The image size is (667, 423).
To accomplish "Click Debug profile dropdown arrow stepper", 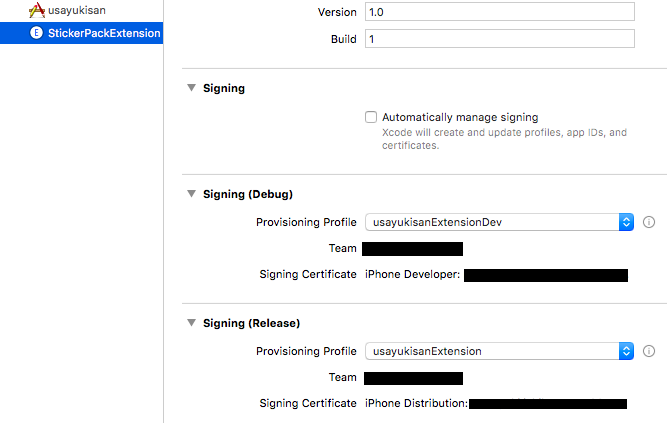I will pyautogui.click(x=626, y=222).
